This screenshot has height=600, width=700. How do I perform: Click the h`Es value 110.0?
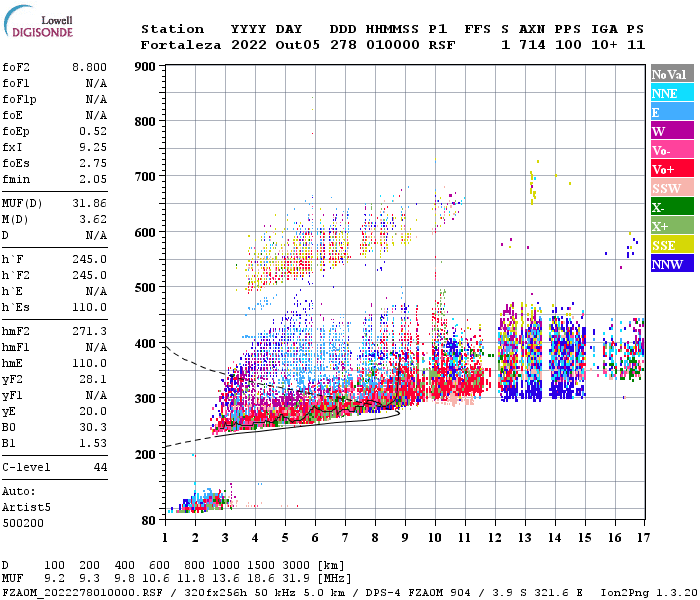pyautogui.click(x=89, y=307)
